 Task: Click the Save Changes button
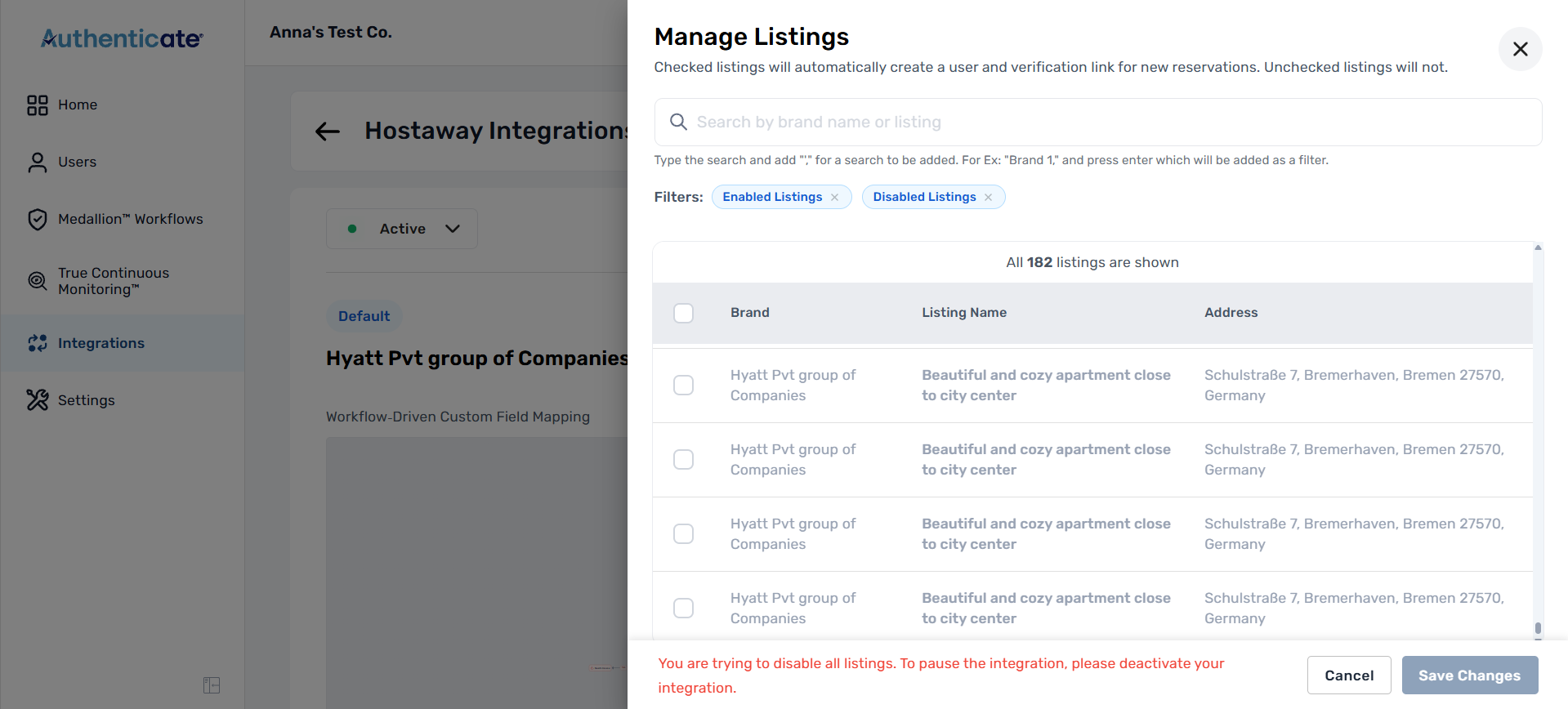(1470, 676)
